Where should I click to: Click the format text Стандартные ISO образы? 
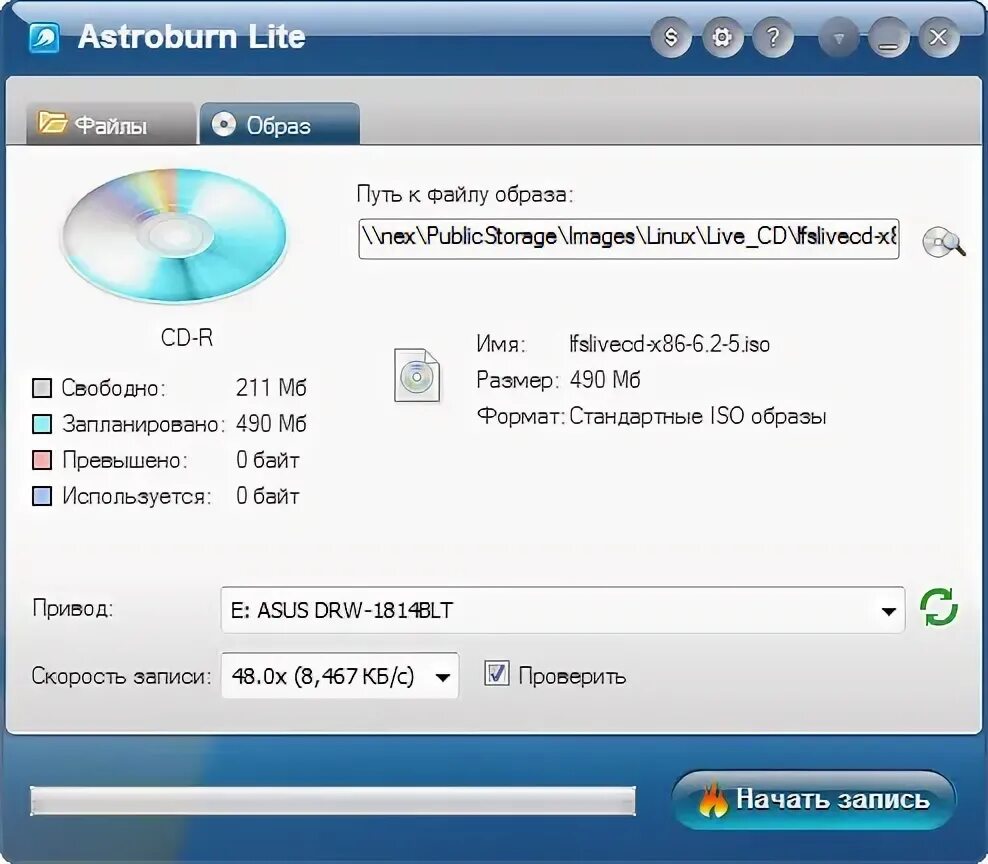click(x=698, y=417)
